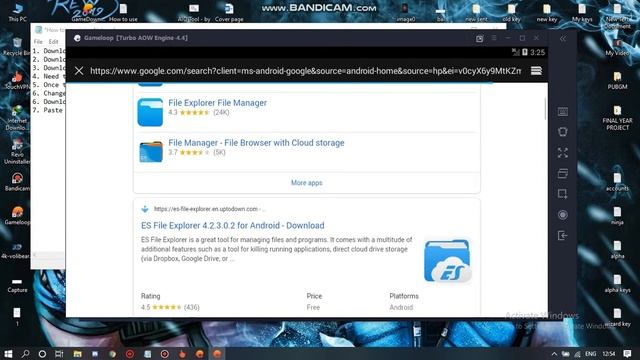
Task: Click the browser page vertical scrollbar
Action: click(x=545, y=109)
